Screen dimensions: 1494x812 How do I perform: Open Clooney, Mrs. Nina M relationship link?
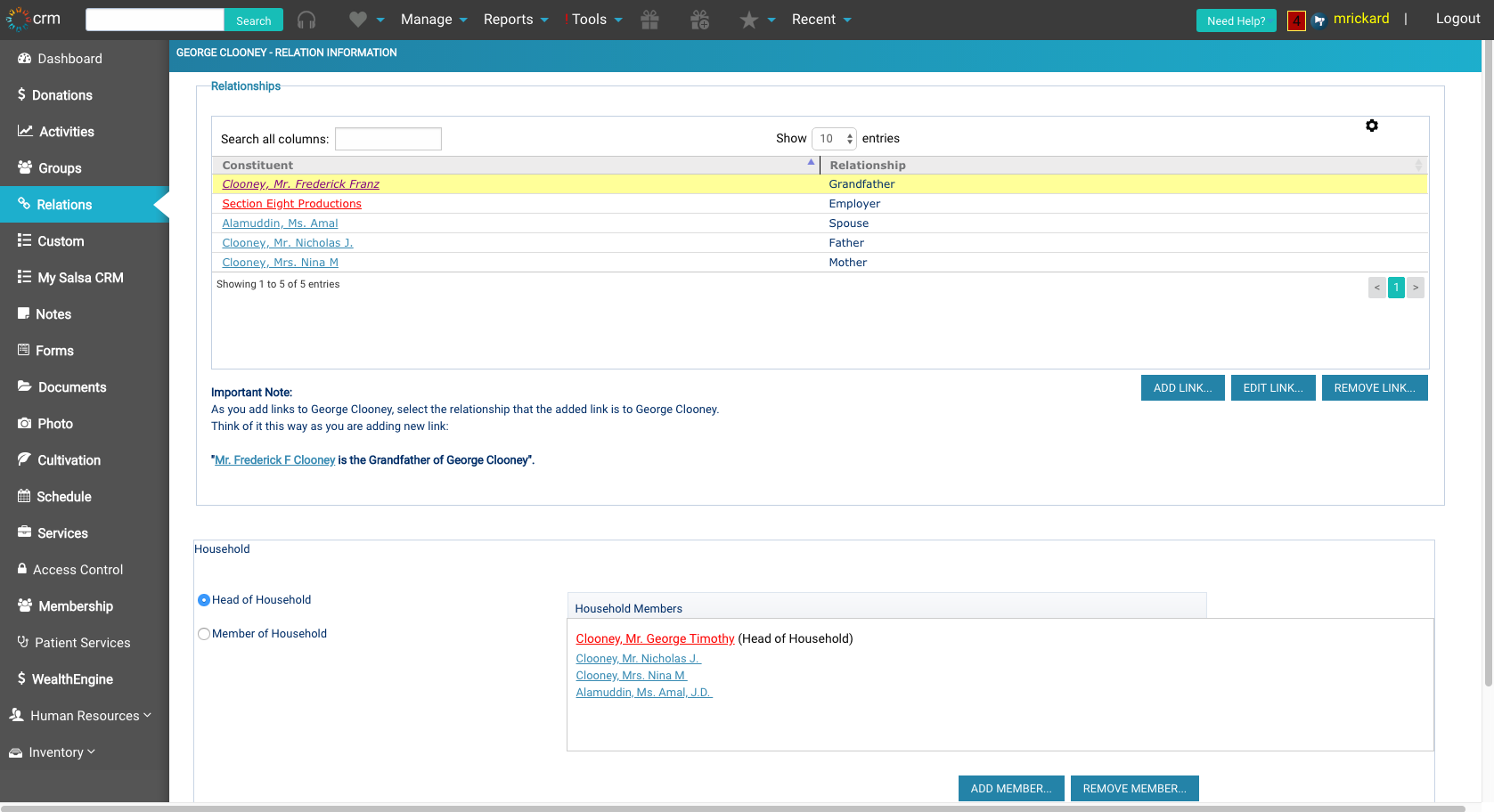pos(280,263)
